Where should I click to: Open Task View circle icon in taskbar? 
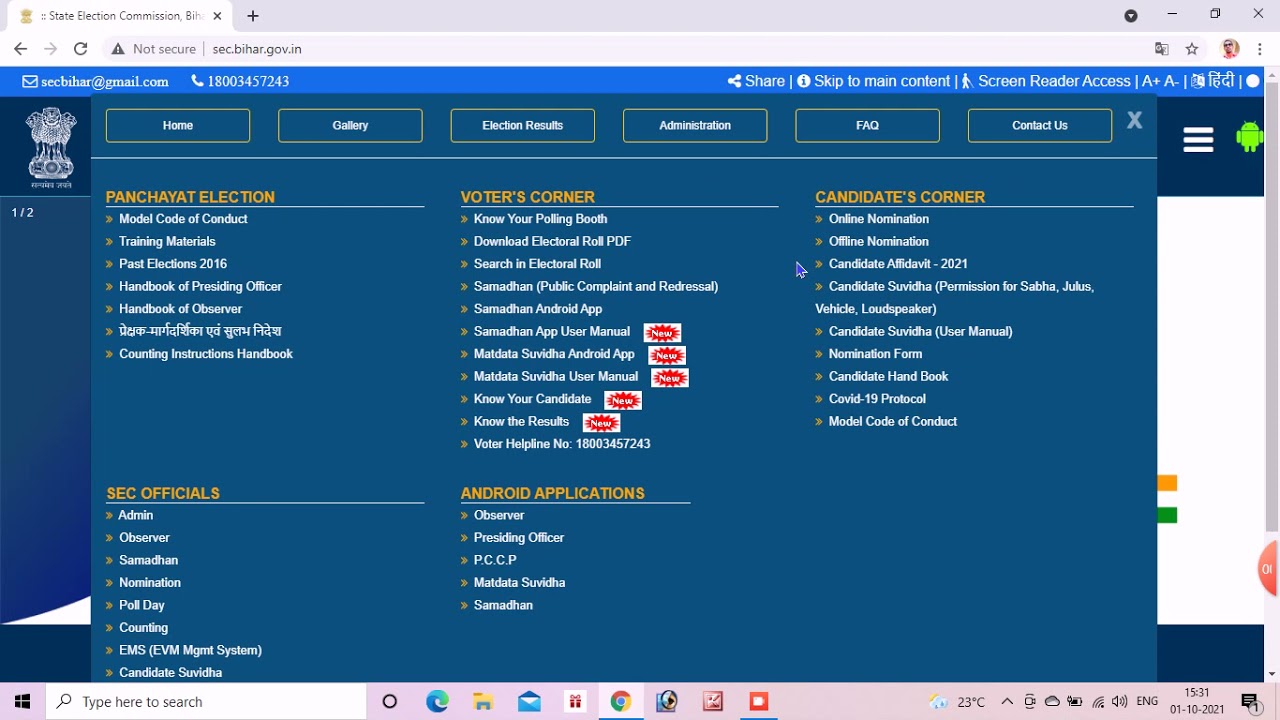click(x=390, y=702)
